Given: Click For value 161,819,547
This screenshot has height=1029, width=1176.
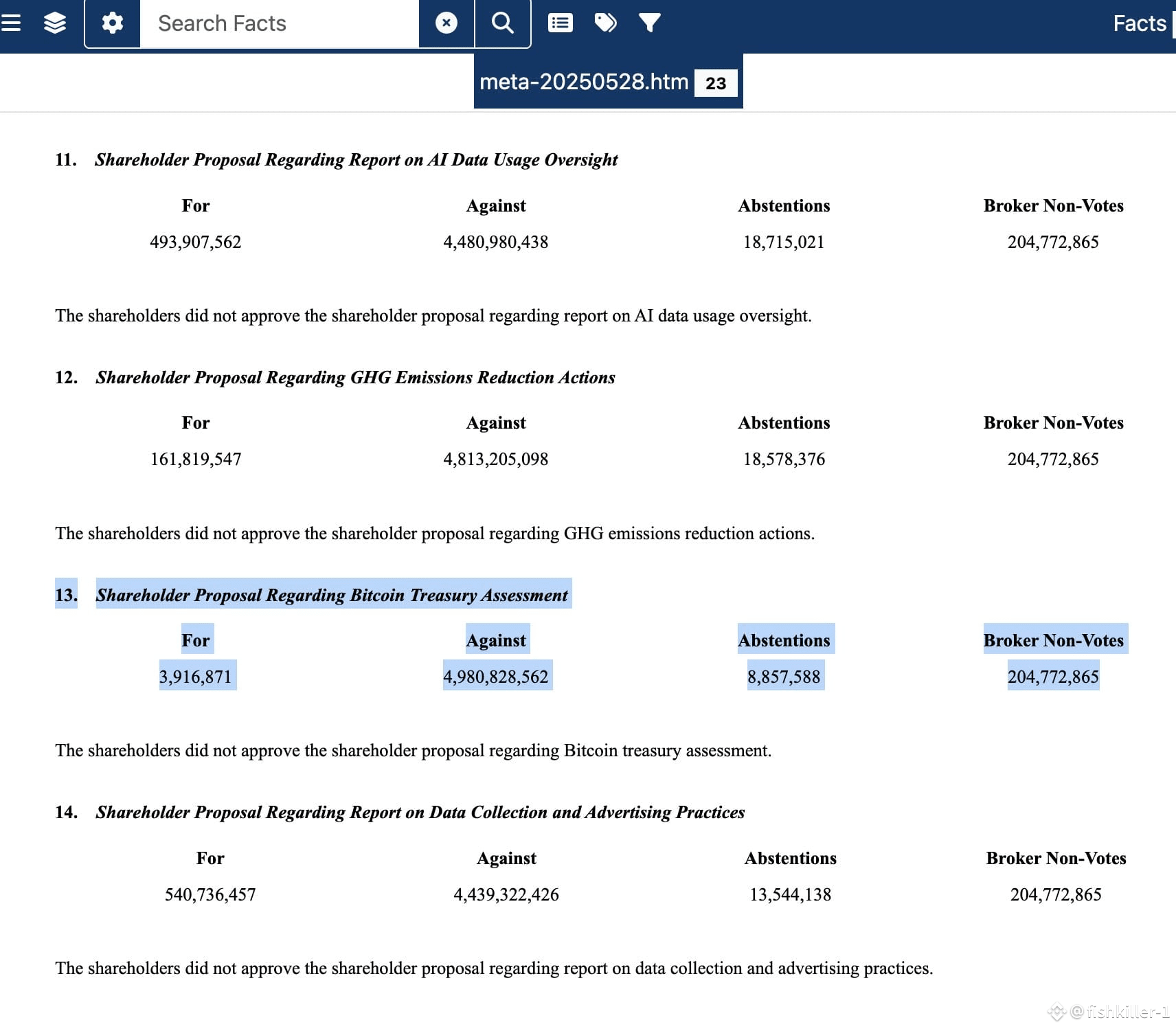Looking at the screenshot, I should pos(196,459).
